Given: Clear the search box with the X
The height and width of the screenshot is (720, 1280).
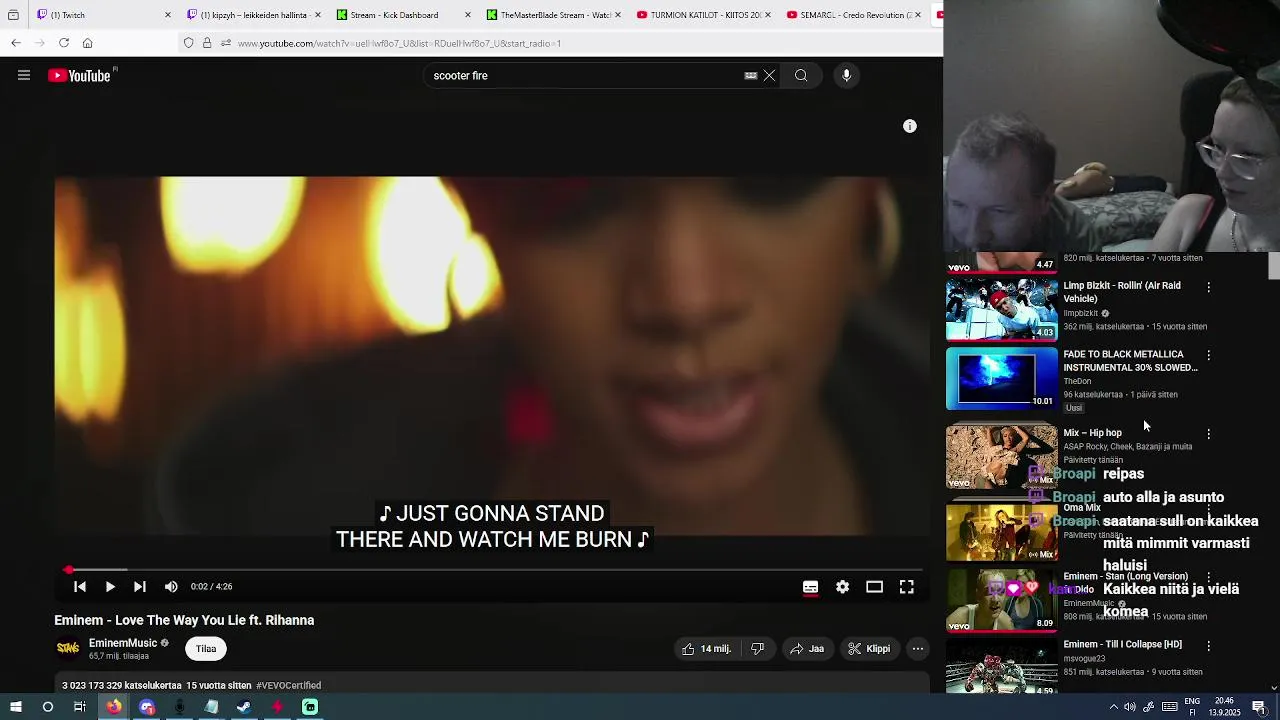Looking at the screenshot, I should pos(769,75).
